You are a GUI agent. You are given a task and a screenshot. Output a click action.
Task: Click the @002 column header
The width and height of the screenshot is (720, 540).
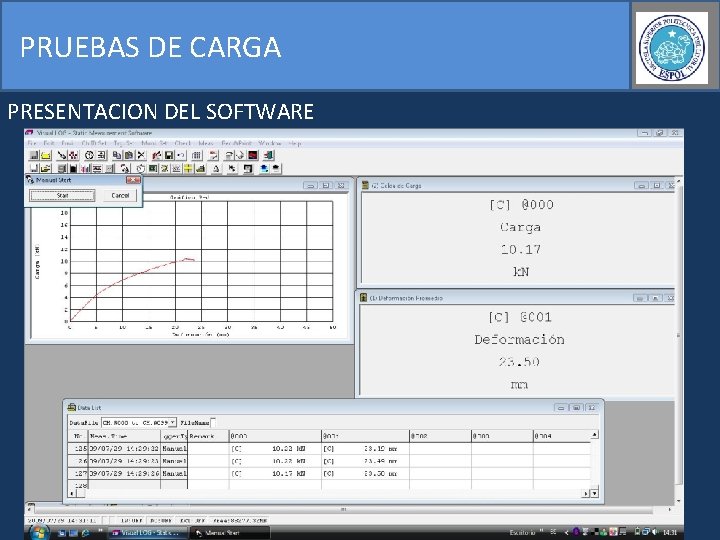pos(440,436)
